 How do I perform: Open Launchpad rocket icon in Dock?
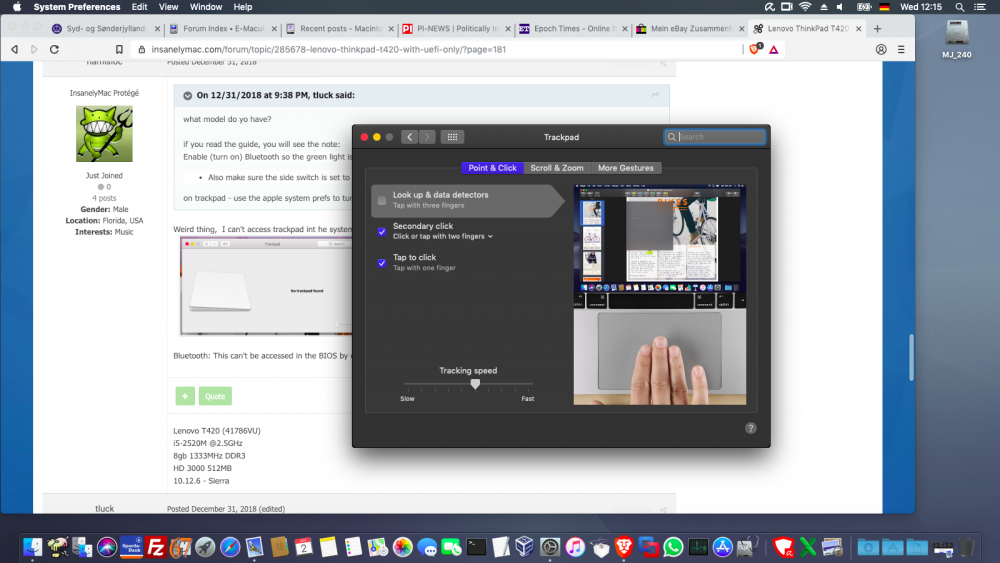(205, 547)
